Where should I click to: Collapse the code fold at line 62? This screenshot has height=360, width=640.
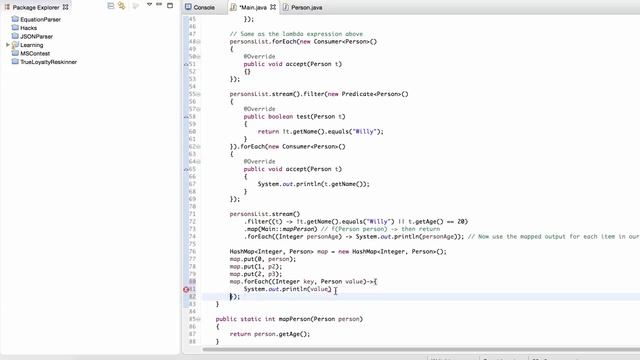click(x=199, y=147)
